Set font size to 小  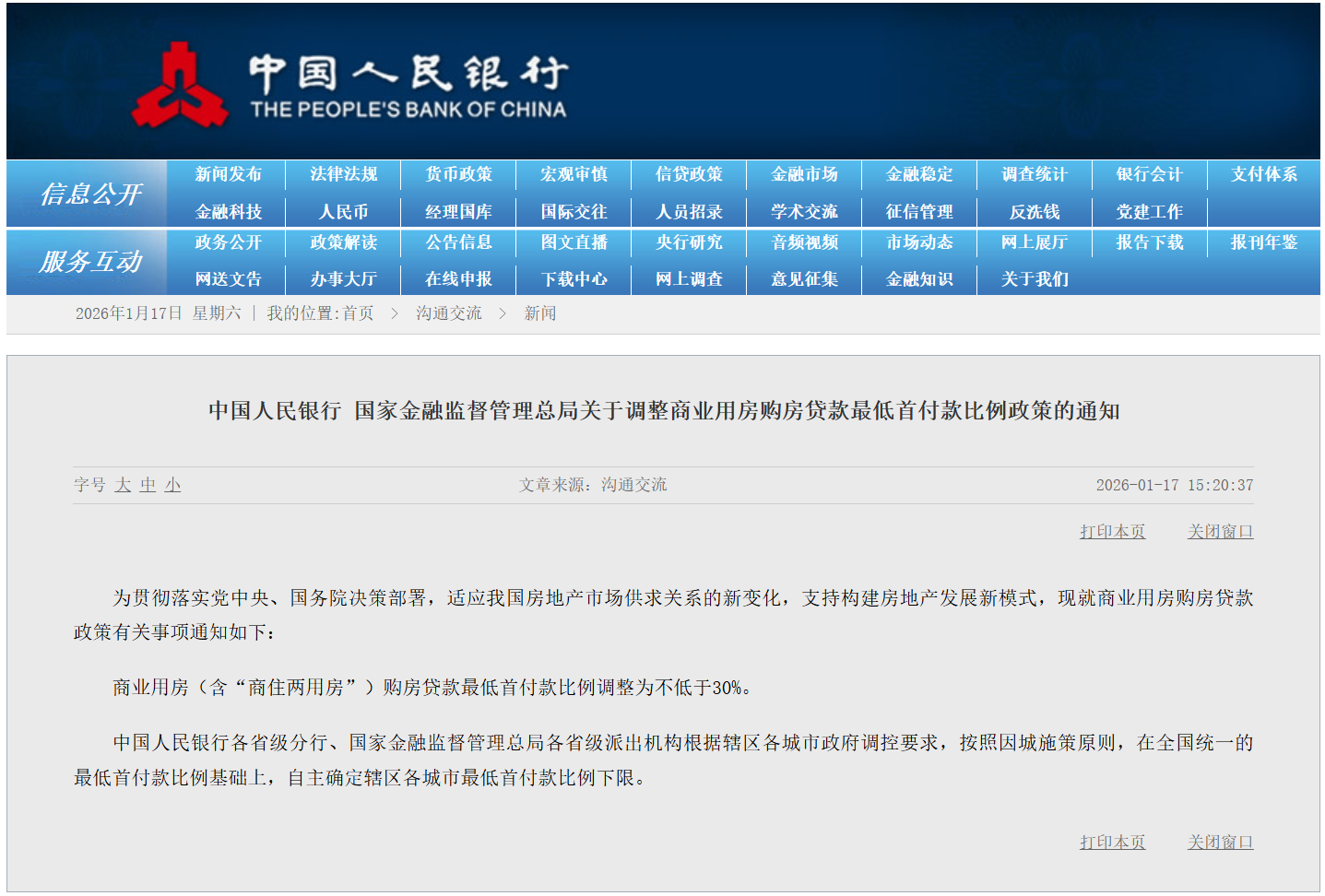[x=172, y=485]
